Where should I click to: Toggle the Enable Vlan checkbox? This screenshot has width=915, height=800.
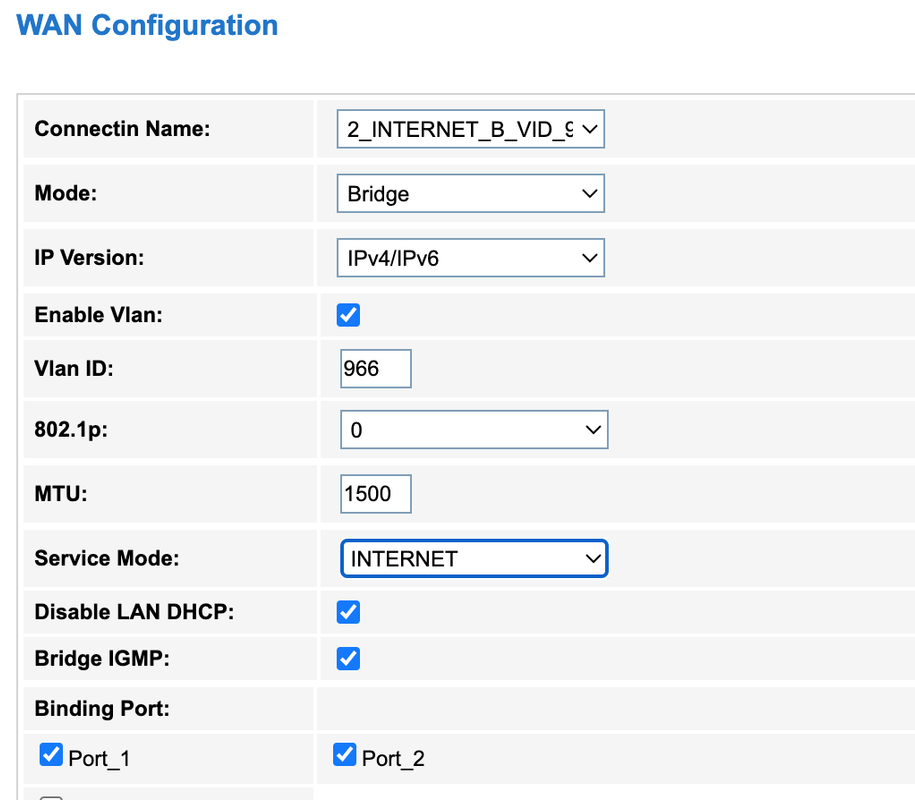(348, 315)
